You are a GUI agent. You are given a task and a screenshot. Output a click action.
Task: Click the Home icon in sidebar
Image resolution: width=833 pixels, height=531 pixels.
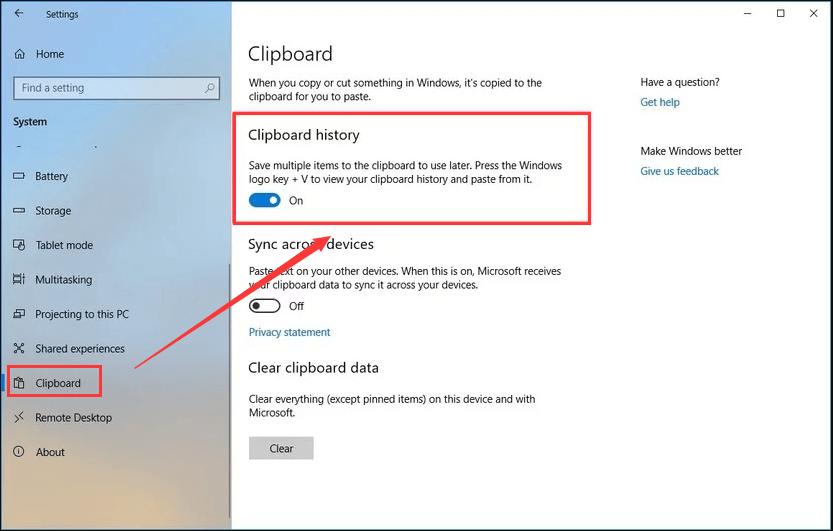[x=20, y=54]
